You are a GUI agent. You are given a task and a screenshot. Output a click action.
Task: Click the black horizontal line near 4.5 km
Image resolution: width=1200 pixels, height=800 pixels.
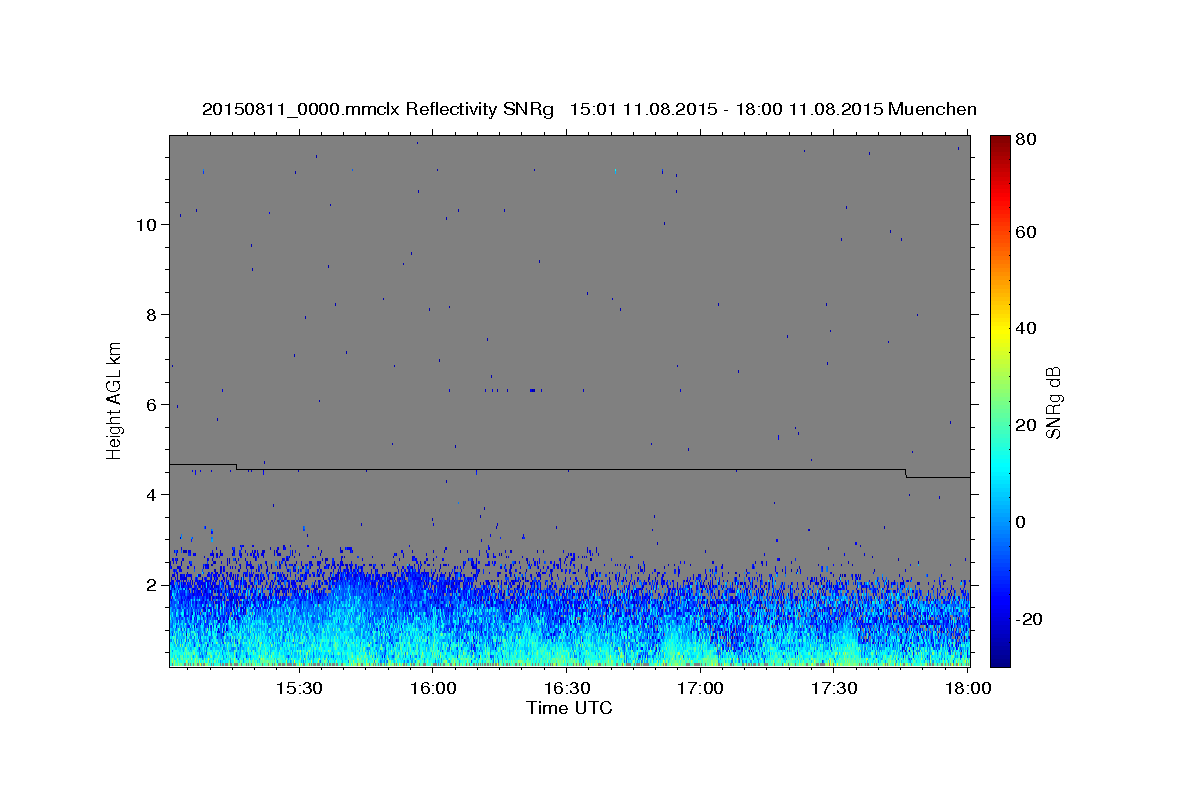tap(570, 469)
